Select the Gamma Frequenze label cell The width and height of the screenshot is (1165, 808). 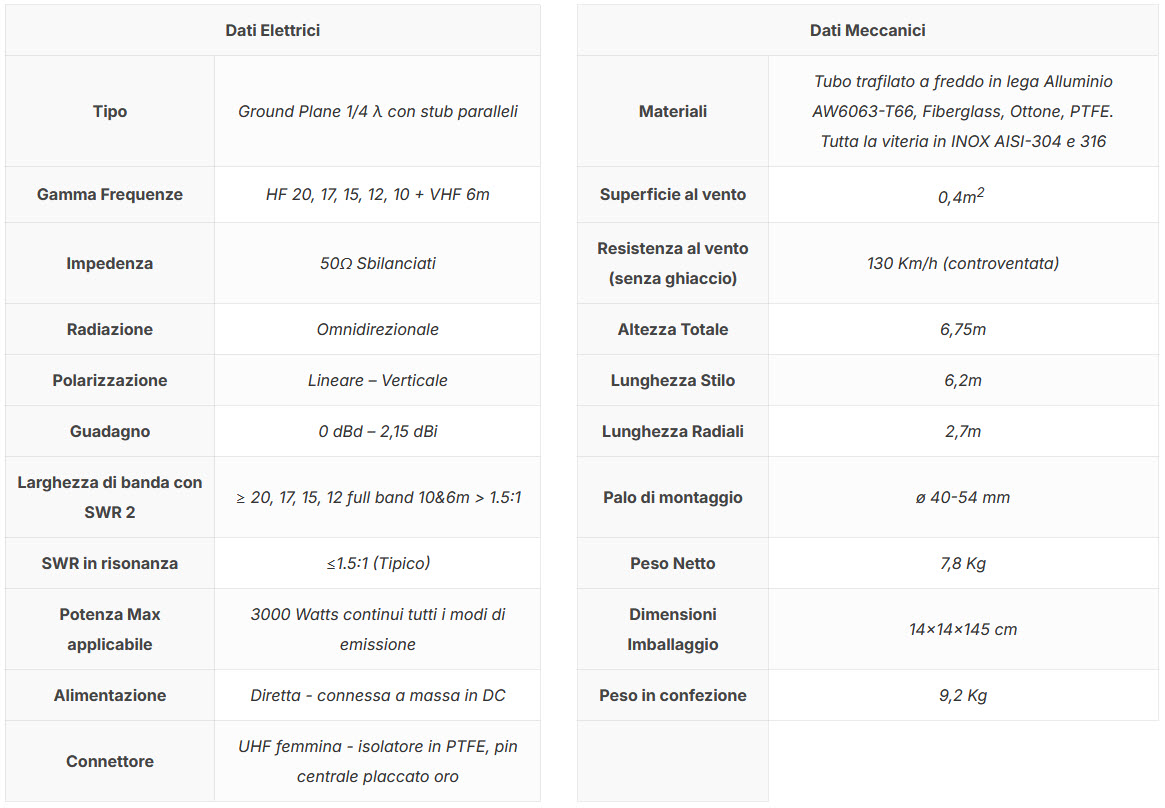(110, 194)
